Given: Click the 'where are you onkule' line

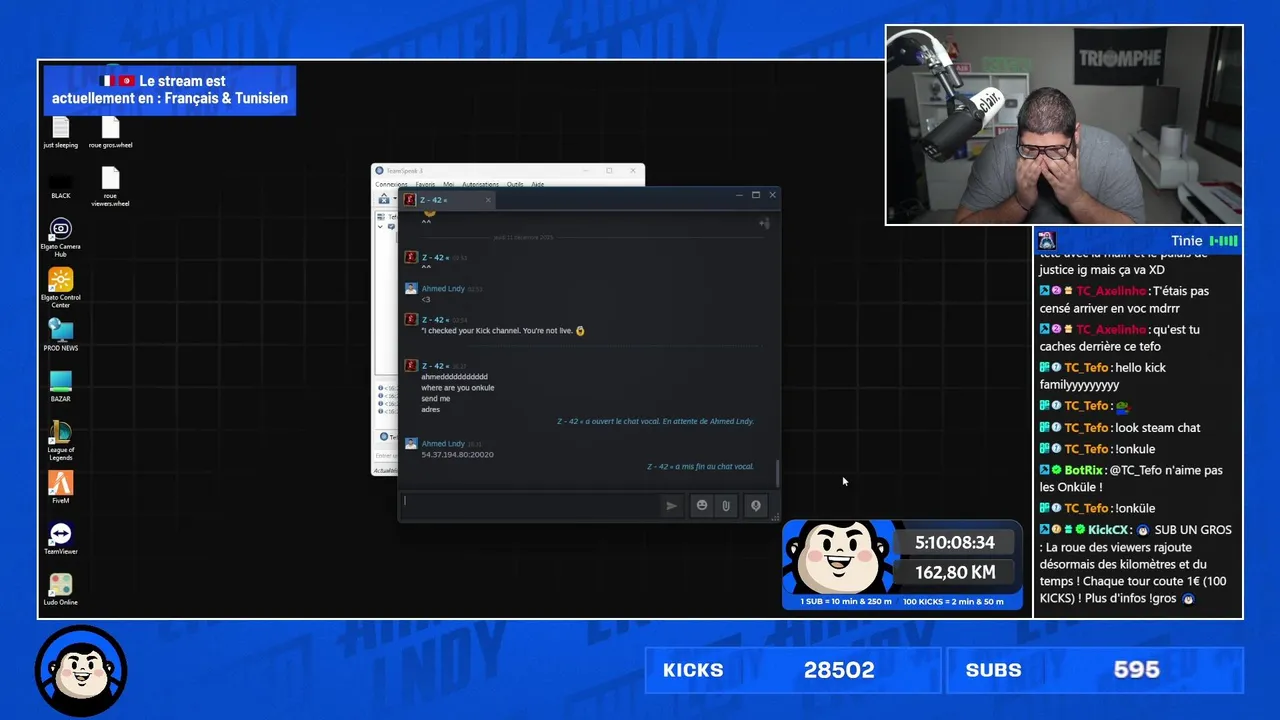Looking at the screenshot, I should click(x=458, y=388).
